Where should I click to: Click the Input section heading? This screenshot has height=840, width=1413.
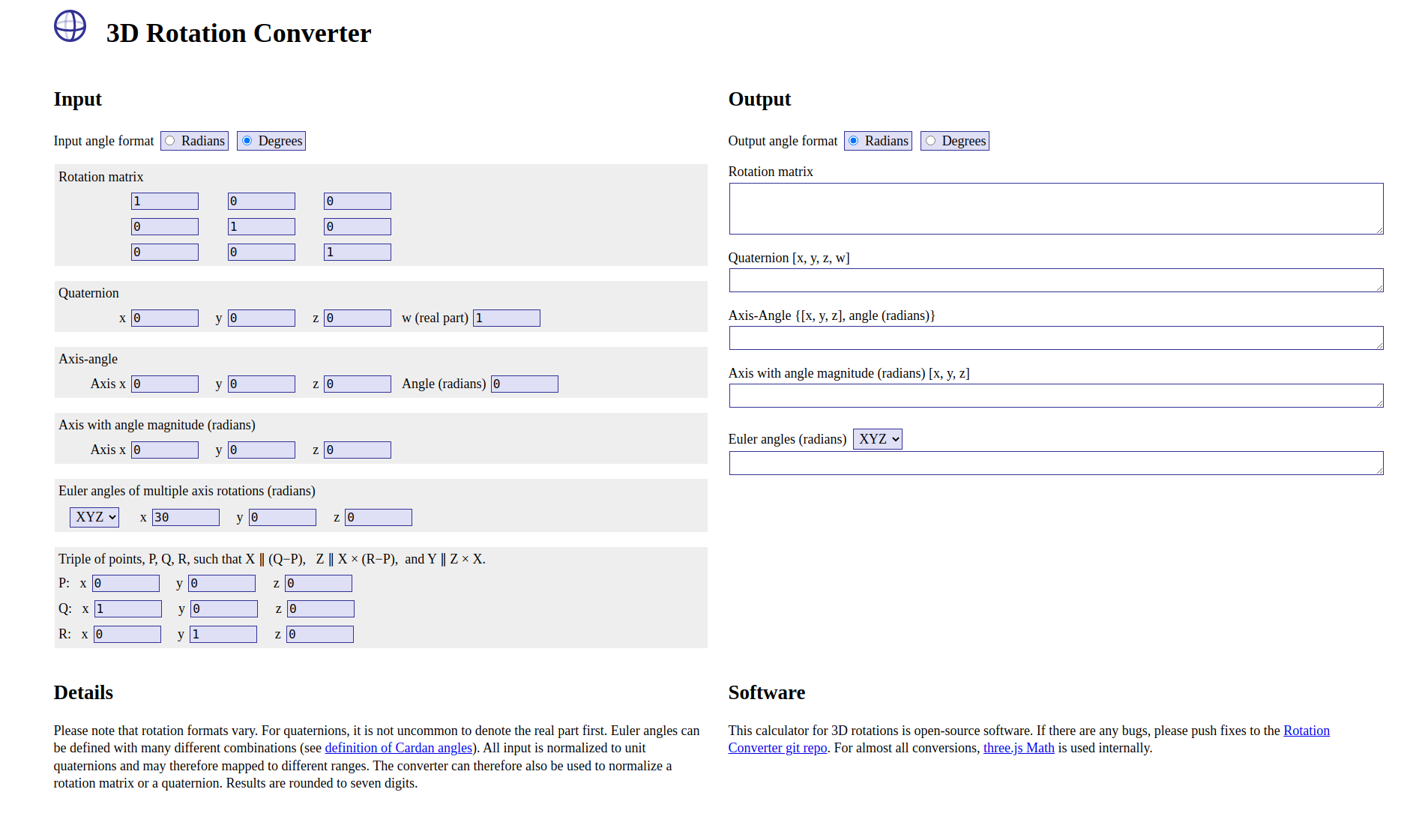point(78,99)
